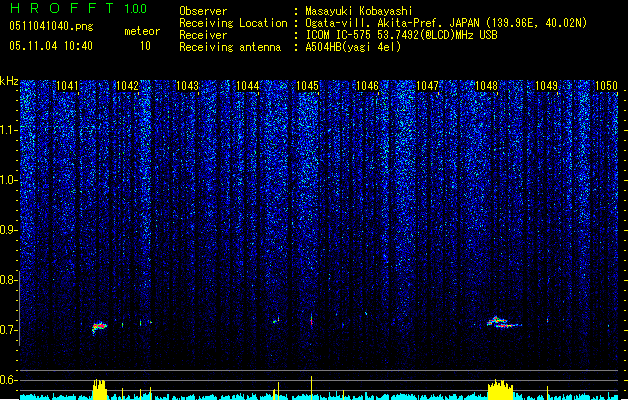
Task: Click the 1048 time axis label
Action: pyautogui.click(x=486, y=86)
